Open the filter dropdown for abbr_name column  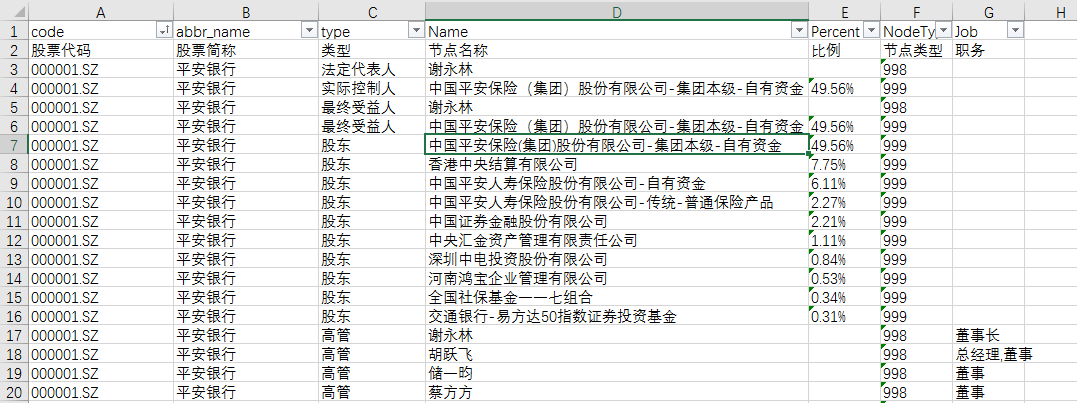[x=308, y=31]
